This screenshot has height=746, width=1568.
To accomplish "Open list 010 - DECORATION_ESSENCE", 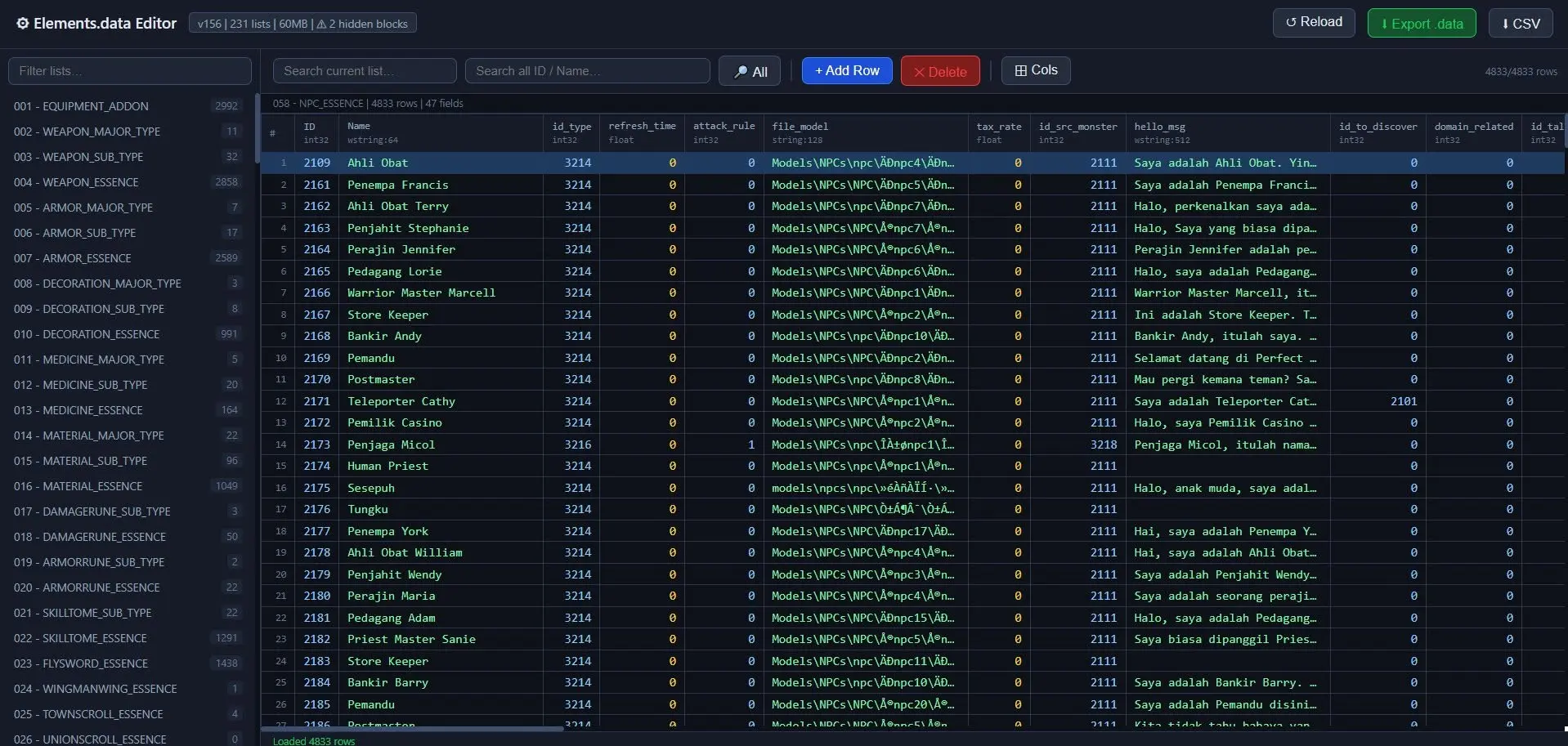I will (128, 334).
